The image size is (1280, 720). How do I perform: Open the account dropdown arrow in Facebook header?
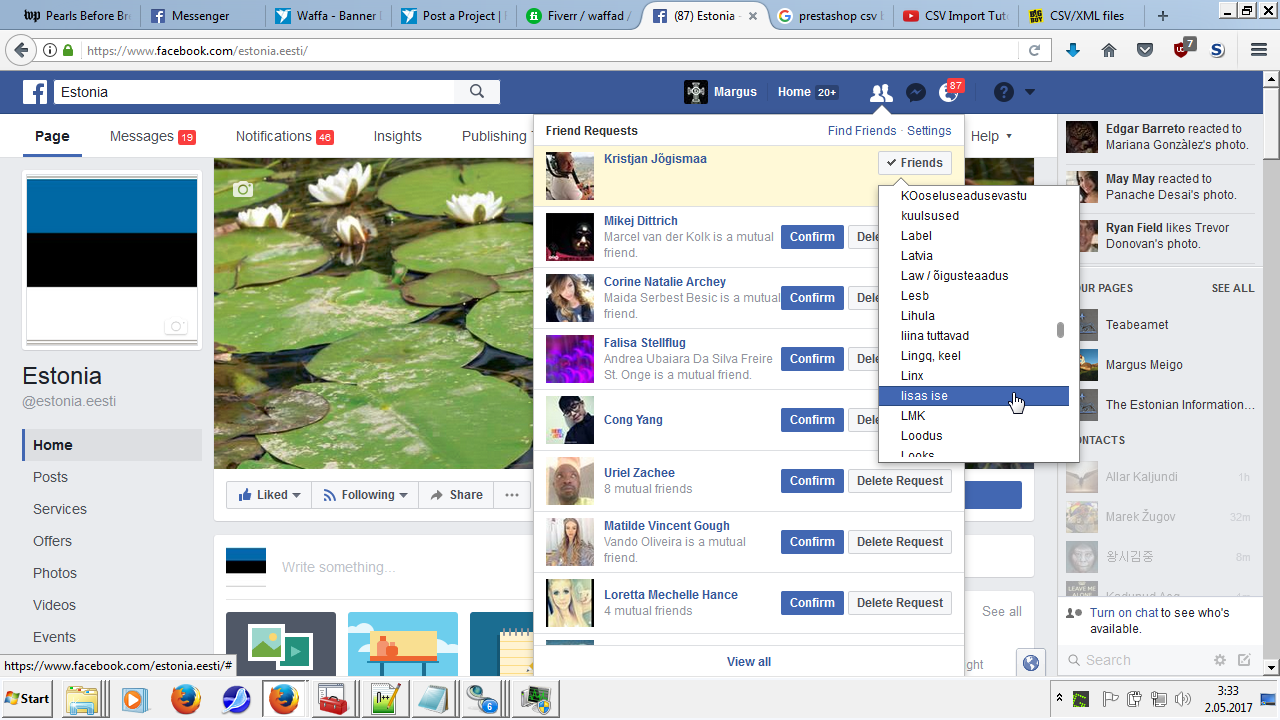[1030, 92]
